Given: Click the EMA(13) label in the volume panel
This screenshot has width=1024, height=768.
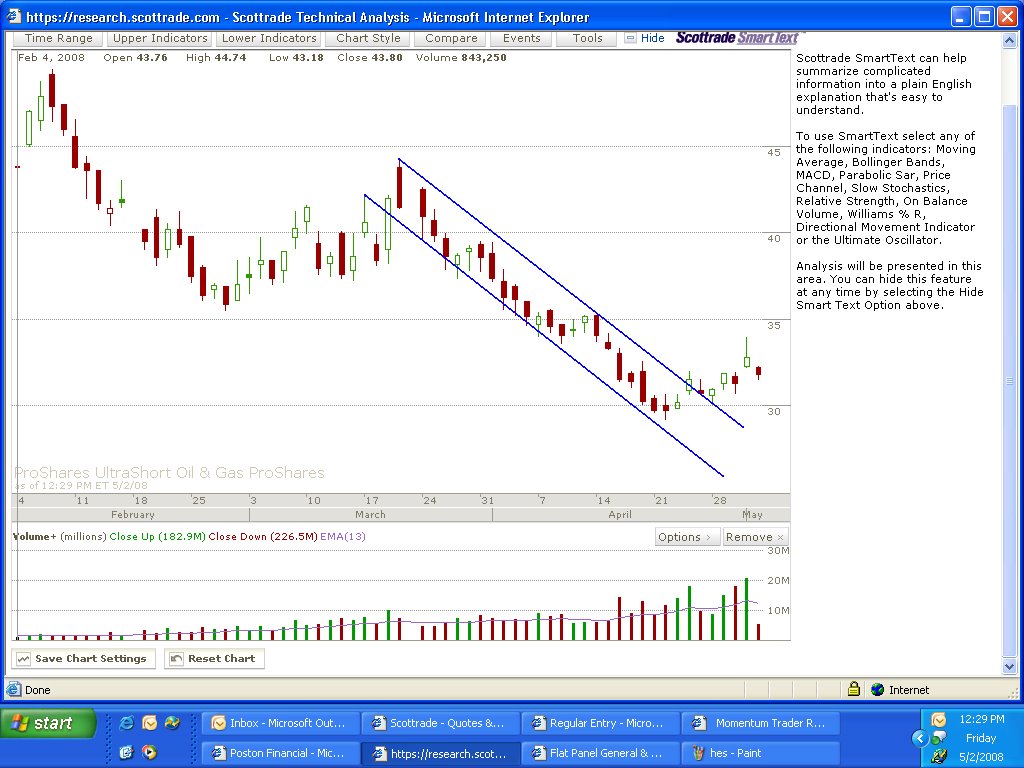Looking at the screenshot, I should 343,536.
